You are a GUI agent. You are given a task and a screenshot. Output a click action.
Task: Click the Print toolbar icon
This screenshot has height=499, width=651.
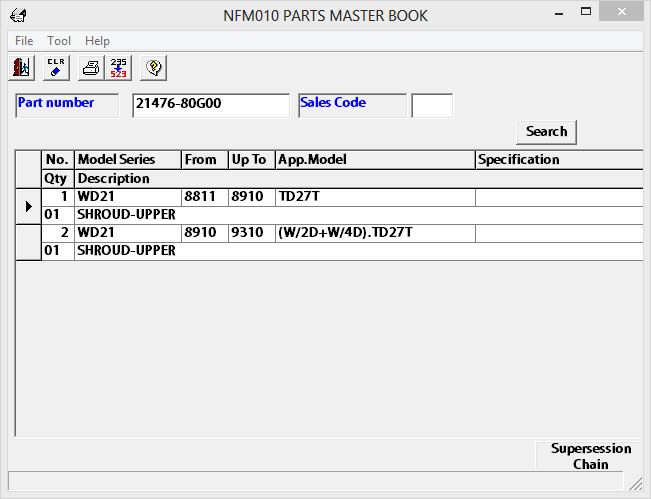tap(90, 68)
